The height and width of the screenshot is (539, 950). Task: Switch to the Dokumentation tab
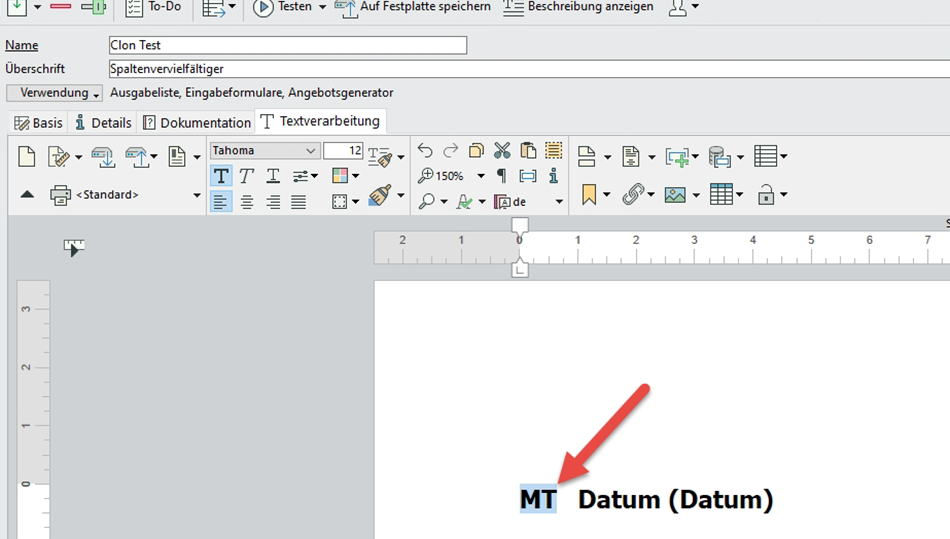coord(197,123)
